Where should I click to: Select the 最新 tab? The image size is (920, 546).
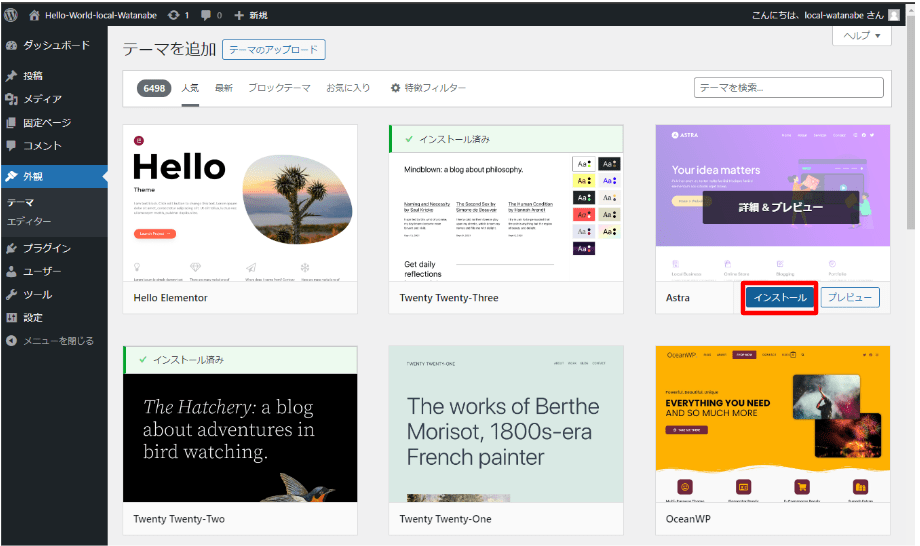point(224,88)
